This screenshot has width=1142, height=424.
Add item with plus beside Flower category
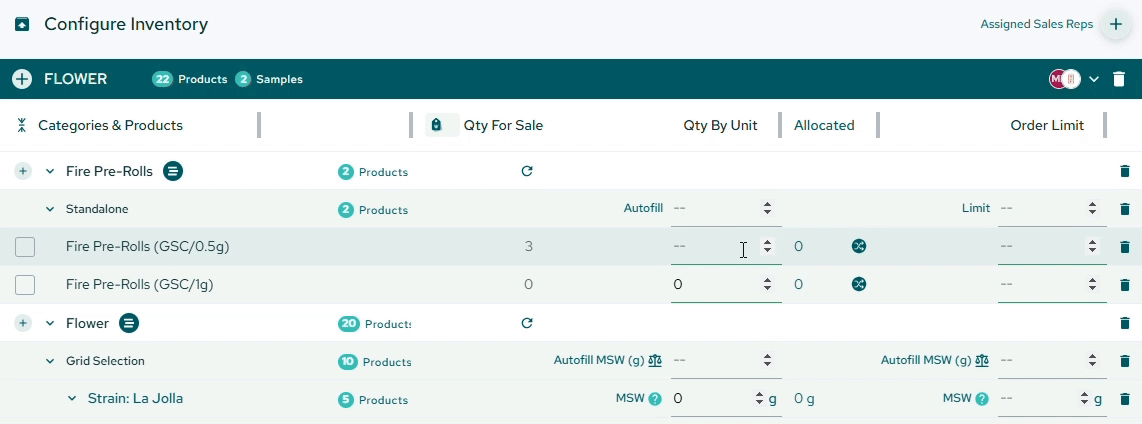point(23,323)
